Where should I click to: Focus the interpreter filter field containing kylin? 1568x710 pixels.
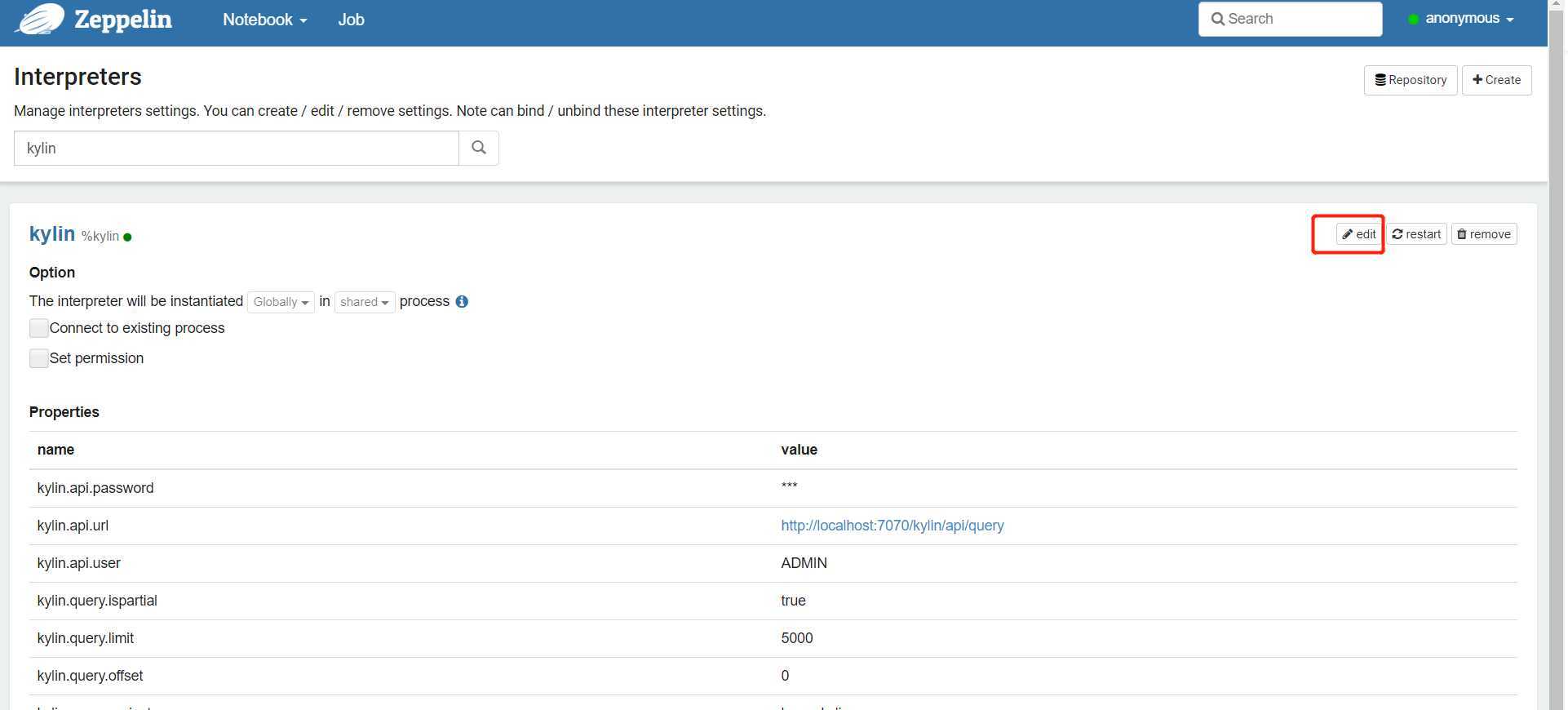pyautogui.click(x=237, y=148)
